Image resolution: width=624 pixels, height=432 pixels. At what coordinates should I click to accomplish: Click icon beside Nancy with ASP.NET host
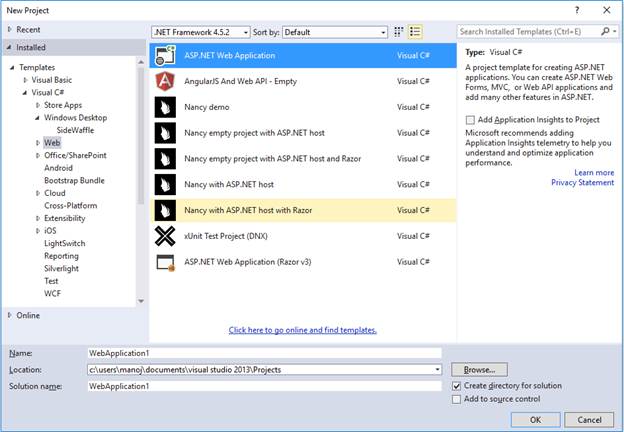coord(165,185)
